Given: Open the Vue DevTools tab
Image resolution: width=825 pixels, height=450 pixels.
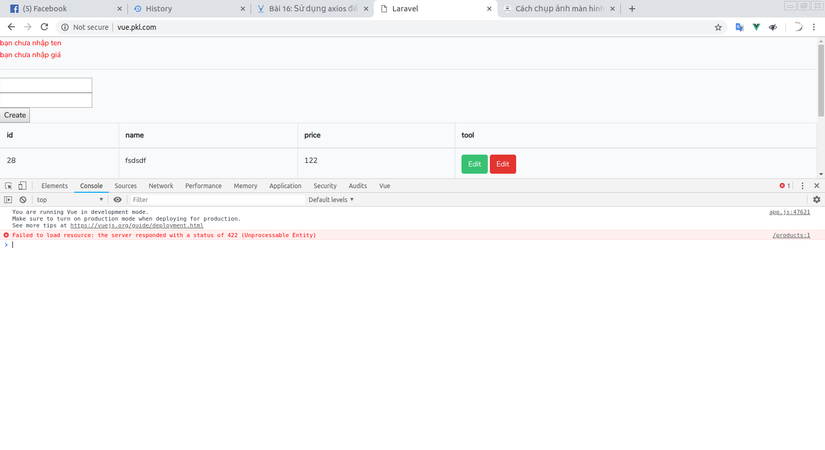Looking at the screenshot, I should coord(385,186).
